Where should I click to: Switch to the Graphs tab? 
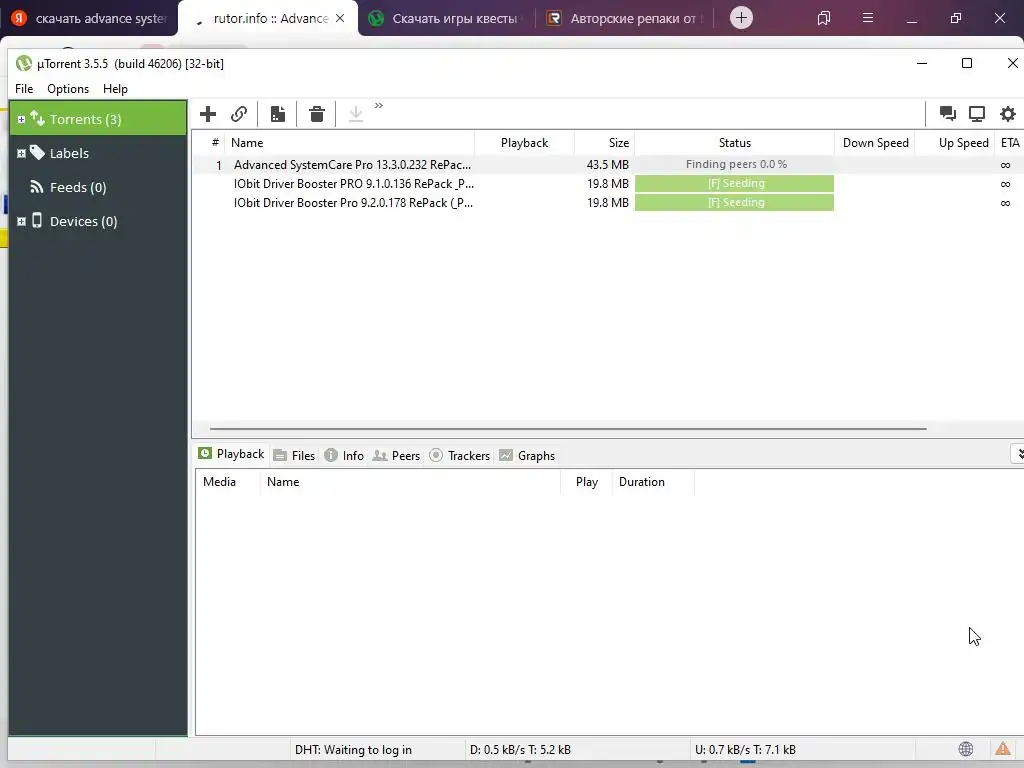coord(527,455)
